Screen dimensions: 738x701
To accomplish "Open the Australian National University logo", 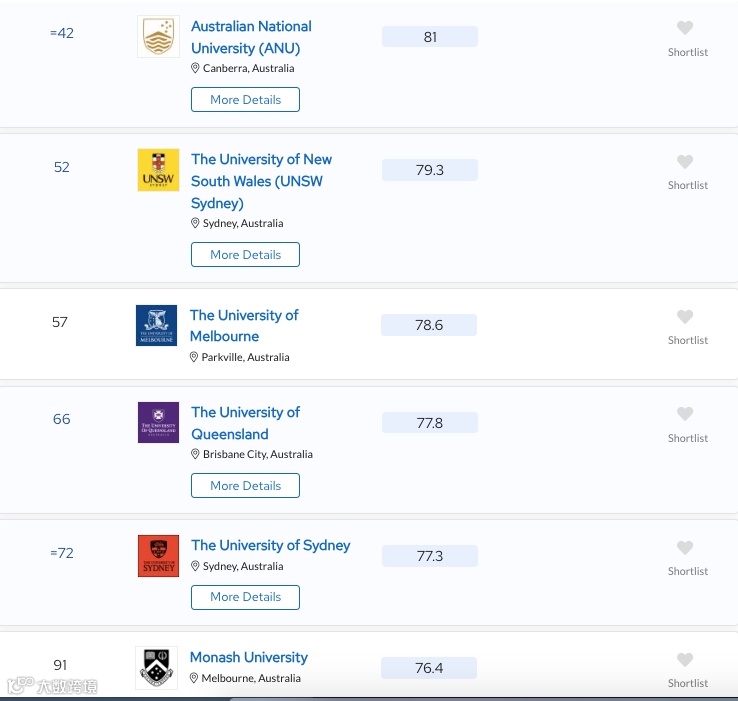I will point(158,37).
